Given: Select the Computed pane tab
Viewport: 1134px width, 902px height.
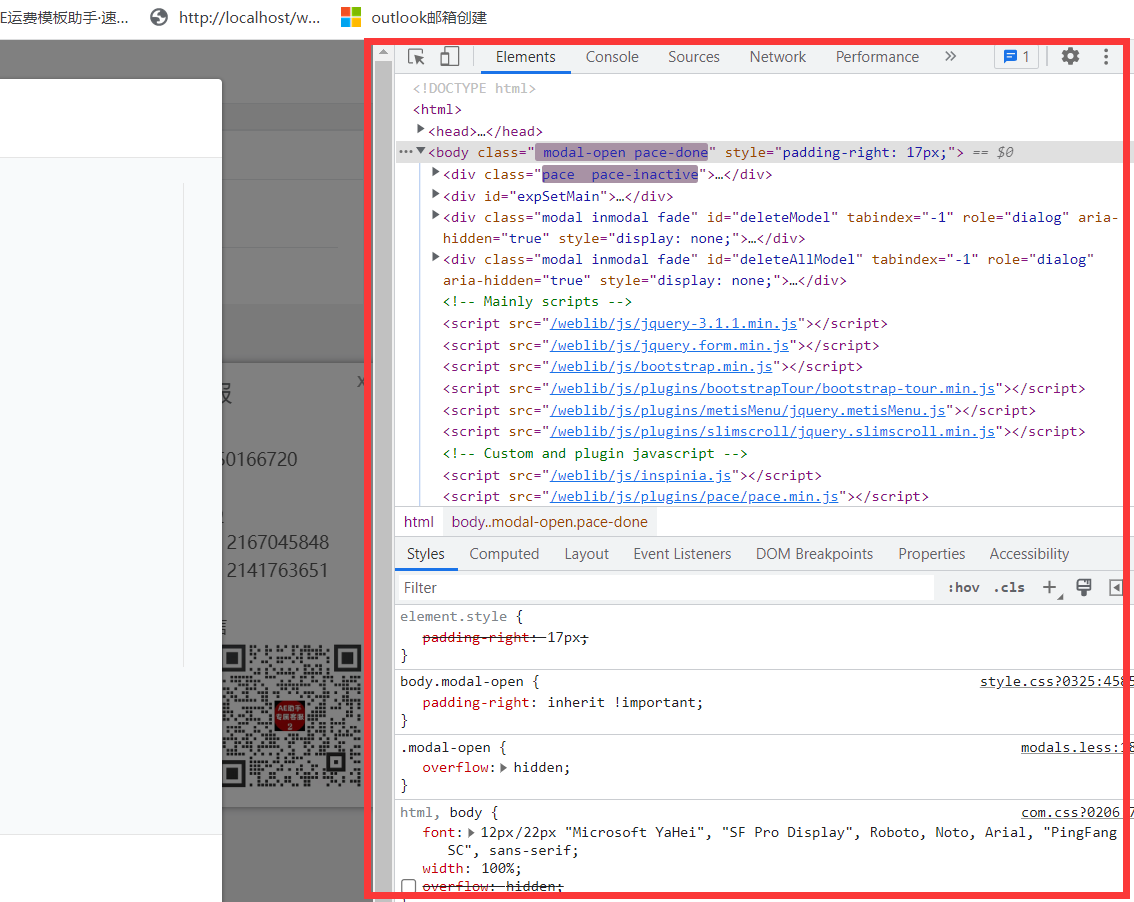Looking at the screenshot, I should [504, 554].
